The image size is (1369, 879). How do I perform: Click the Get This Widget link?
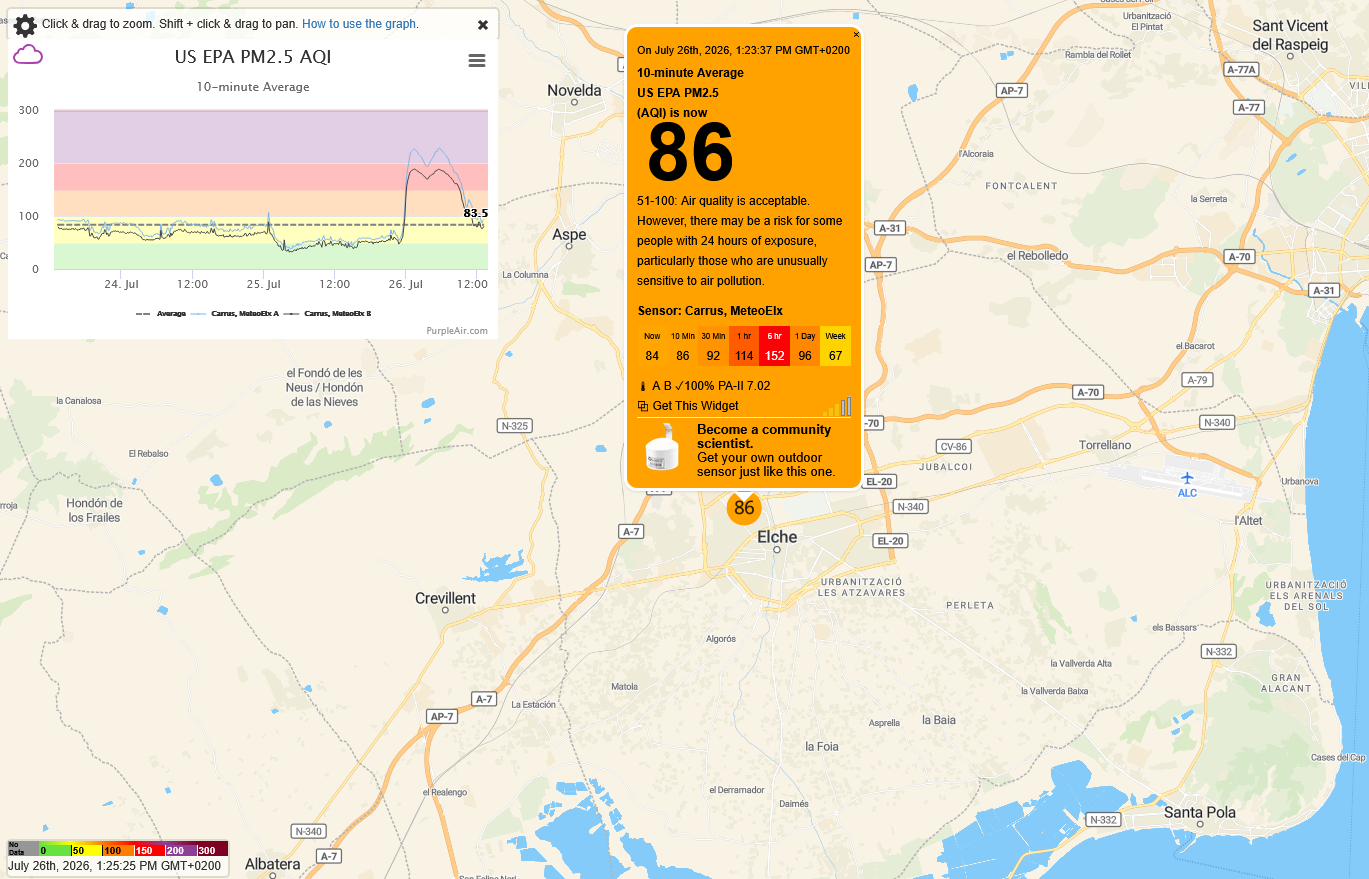click(695, 406)
